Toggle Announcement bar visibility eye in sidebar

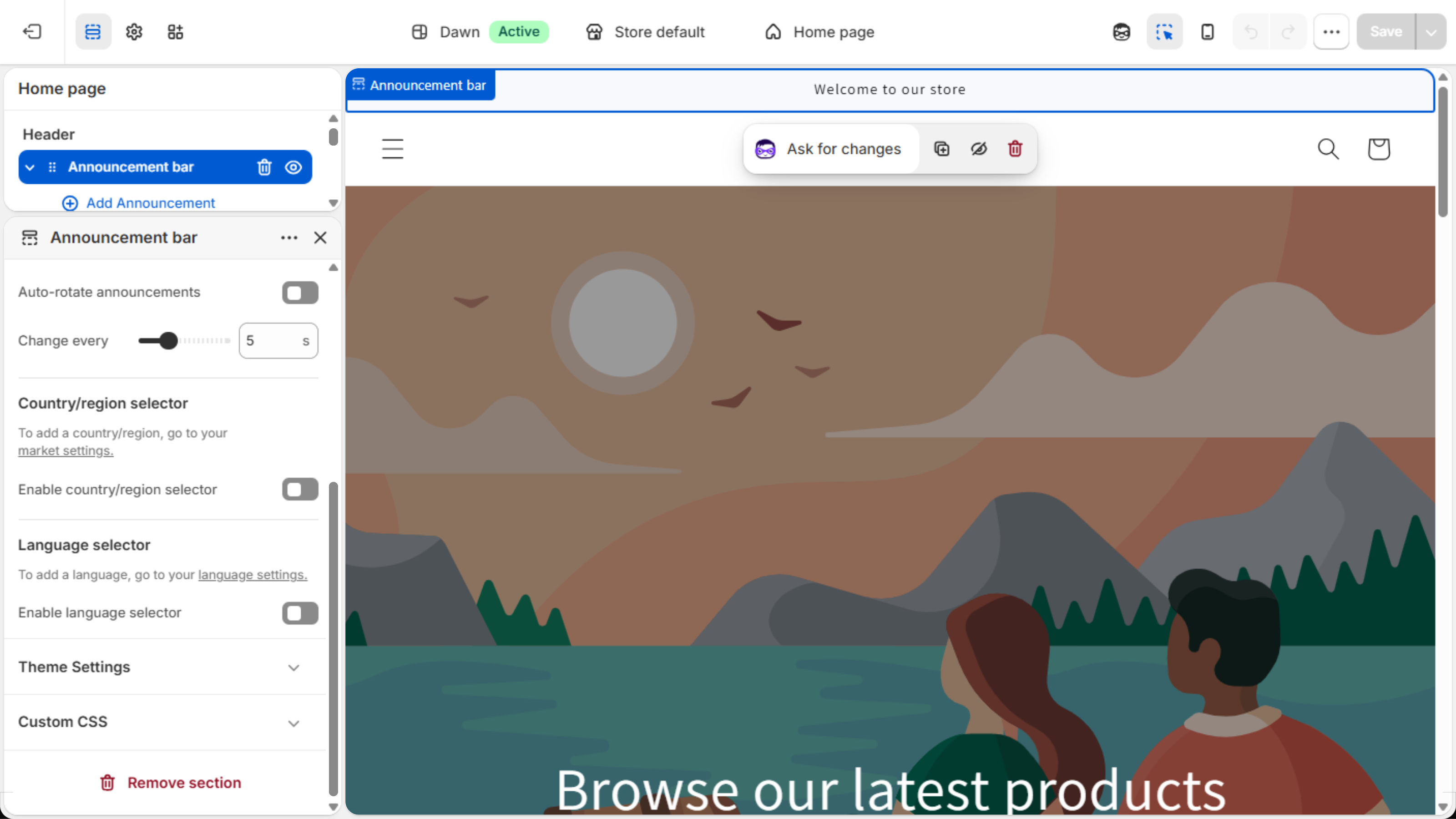coord(293,167)
